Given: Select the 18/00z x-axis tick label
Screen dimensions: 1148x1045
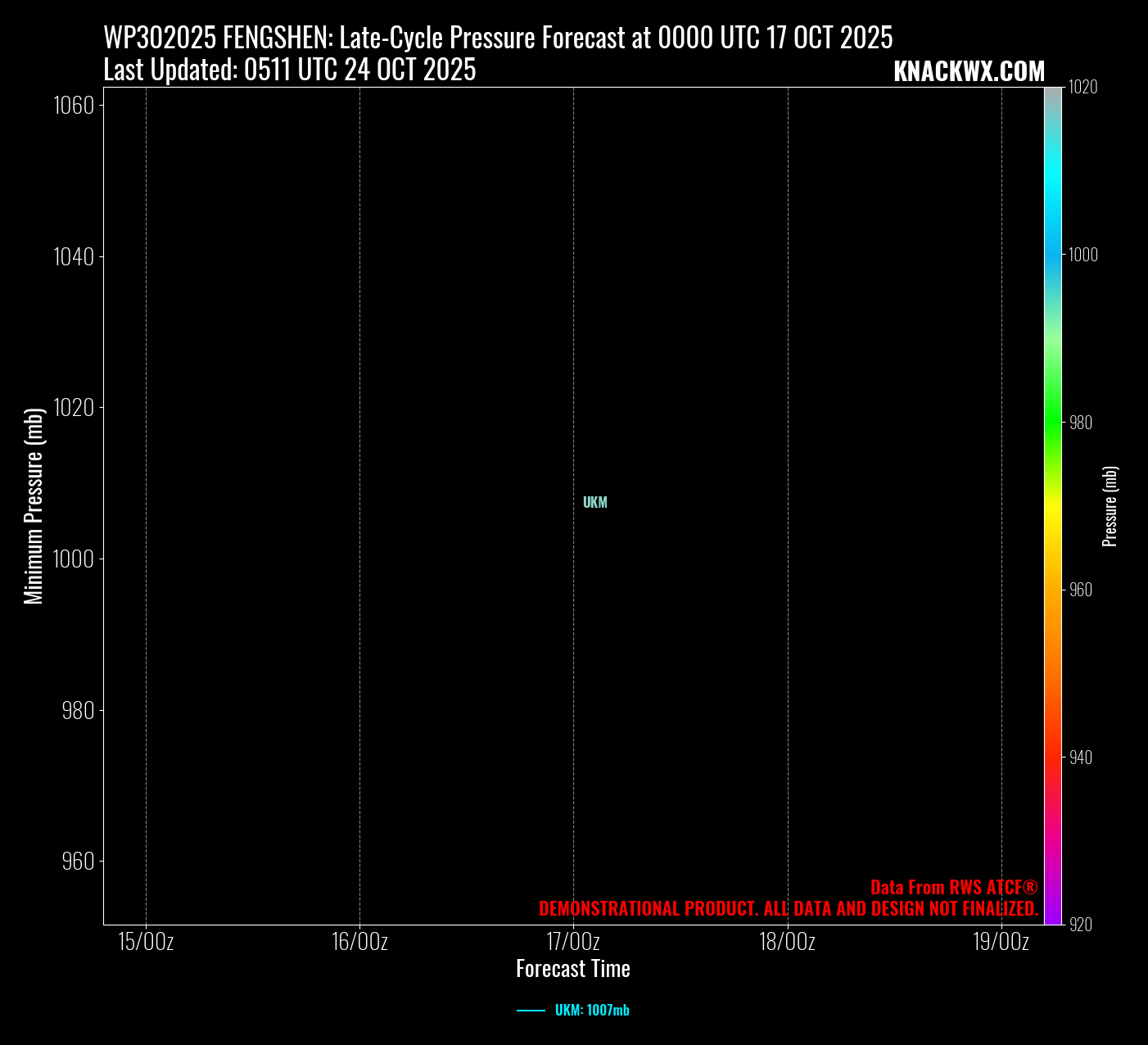Looking at the screenshot, I should [787, 942].
